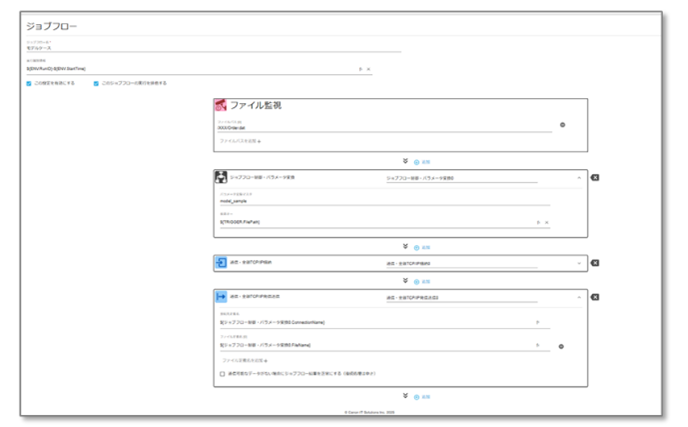Delete the parameter conversion block with its X icon

pos(595,177)
